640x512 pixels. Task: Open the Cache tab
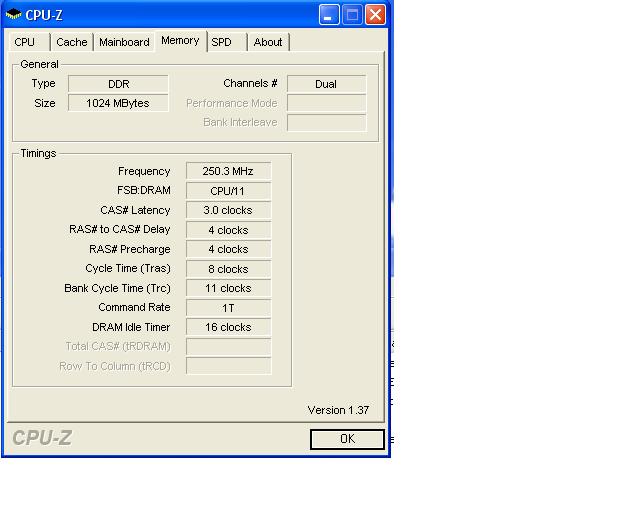pyautogui.click(x=72, y=42)
